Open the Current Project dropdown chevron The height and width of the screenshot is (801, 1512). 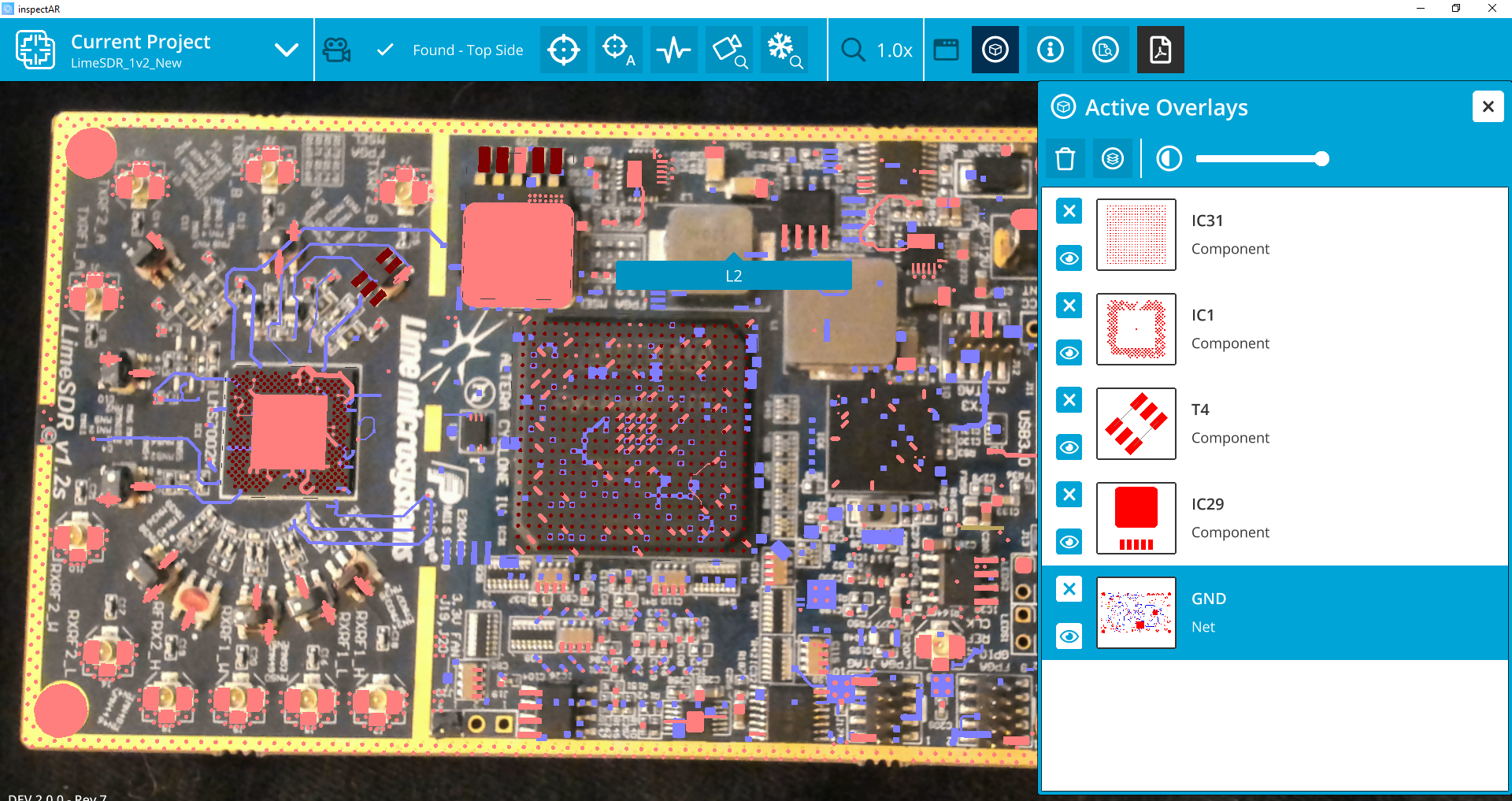pos(287,50)
